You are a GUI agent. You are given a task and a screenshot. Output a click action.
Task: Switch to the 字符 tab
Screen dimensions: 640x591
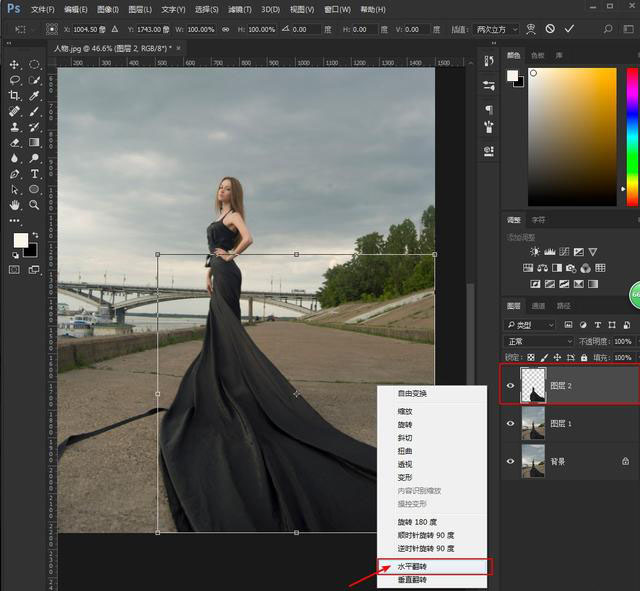[538, 220]
